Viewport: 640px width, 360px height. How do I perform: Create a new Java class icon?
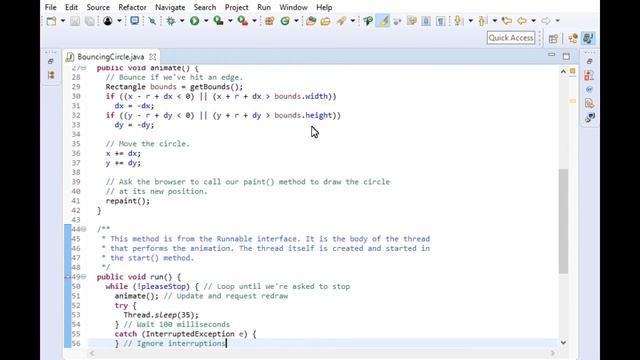(285, 21)
